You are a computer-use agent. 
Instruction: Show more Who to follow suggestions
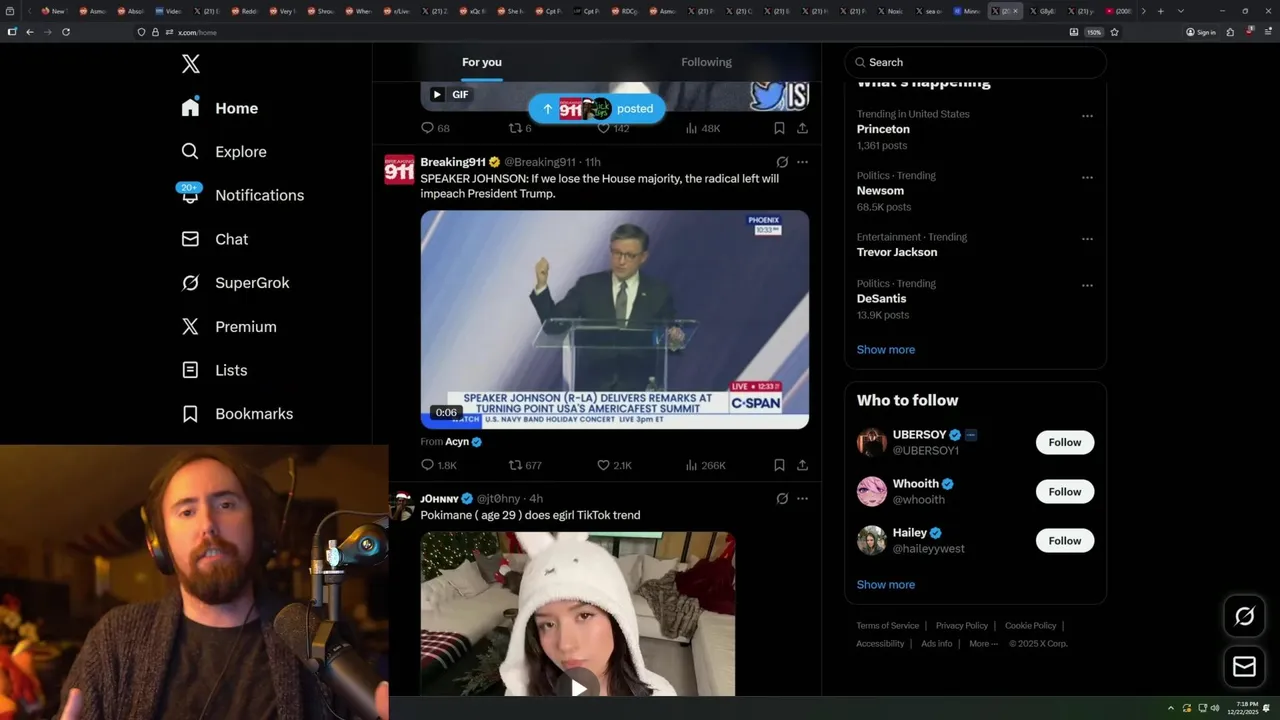pos(886,585)
